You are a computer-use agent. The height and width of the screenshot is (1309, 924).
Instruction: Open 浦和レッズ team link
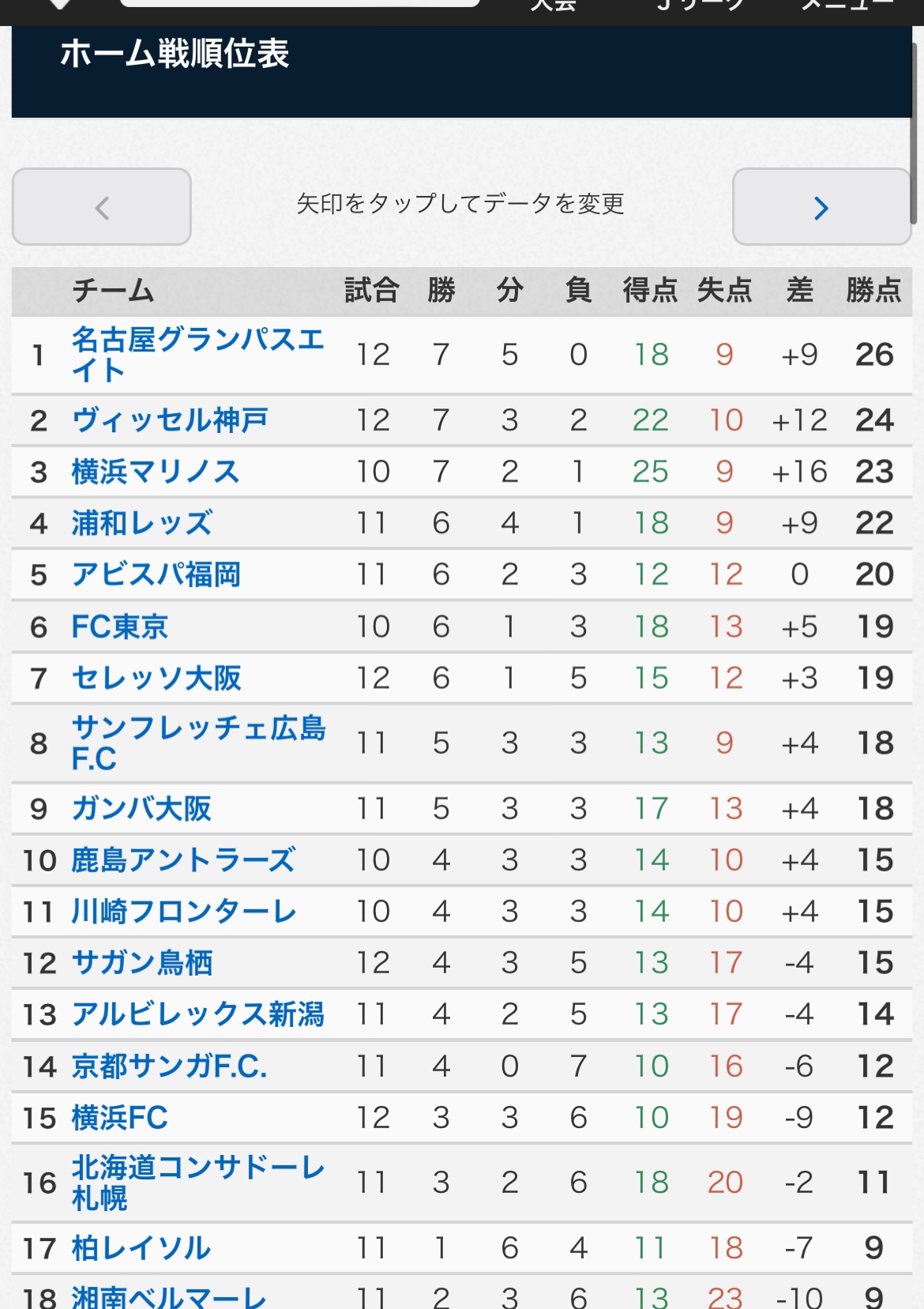[x=142, y=523]
